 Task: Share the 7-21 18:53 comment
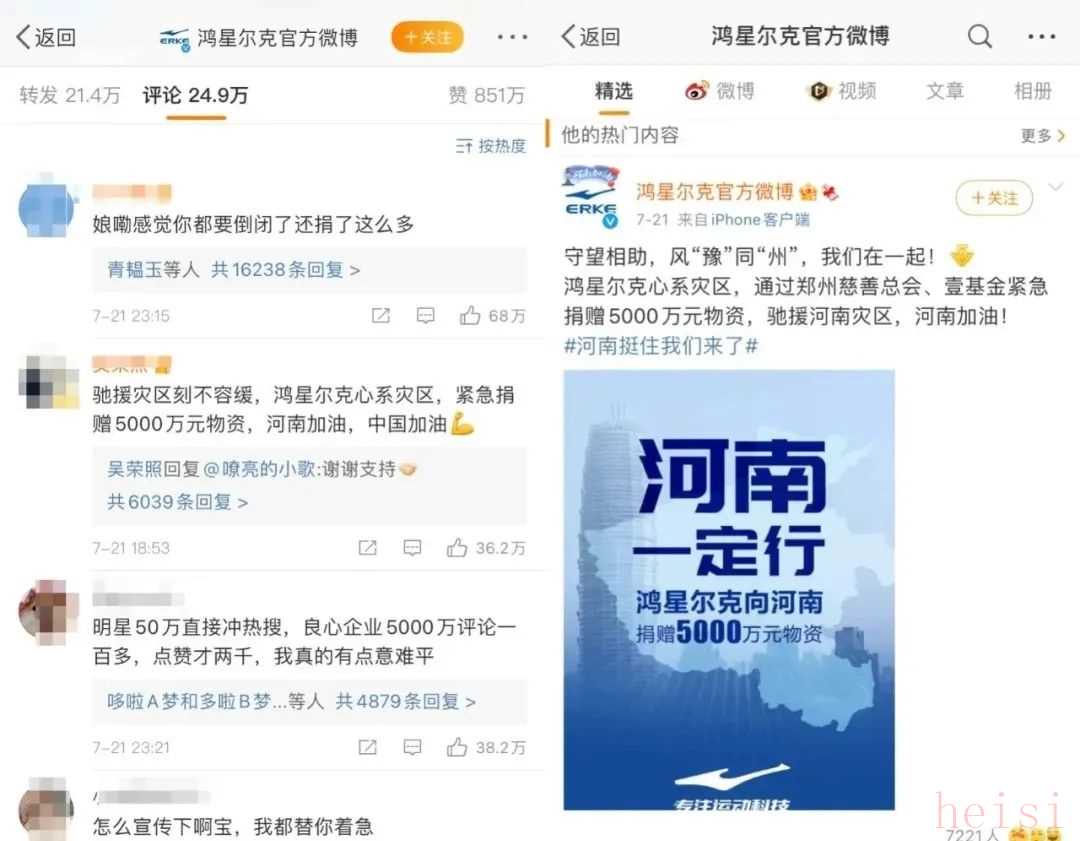click(368, 548)
